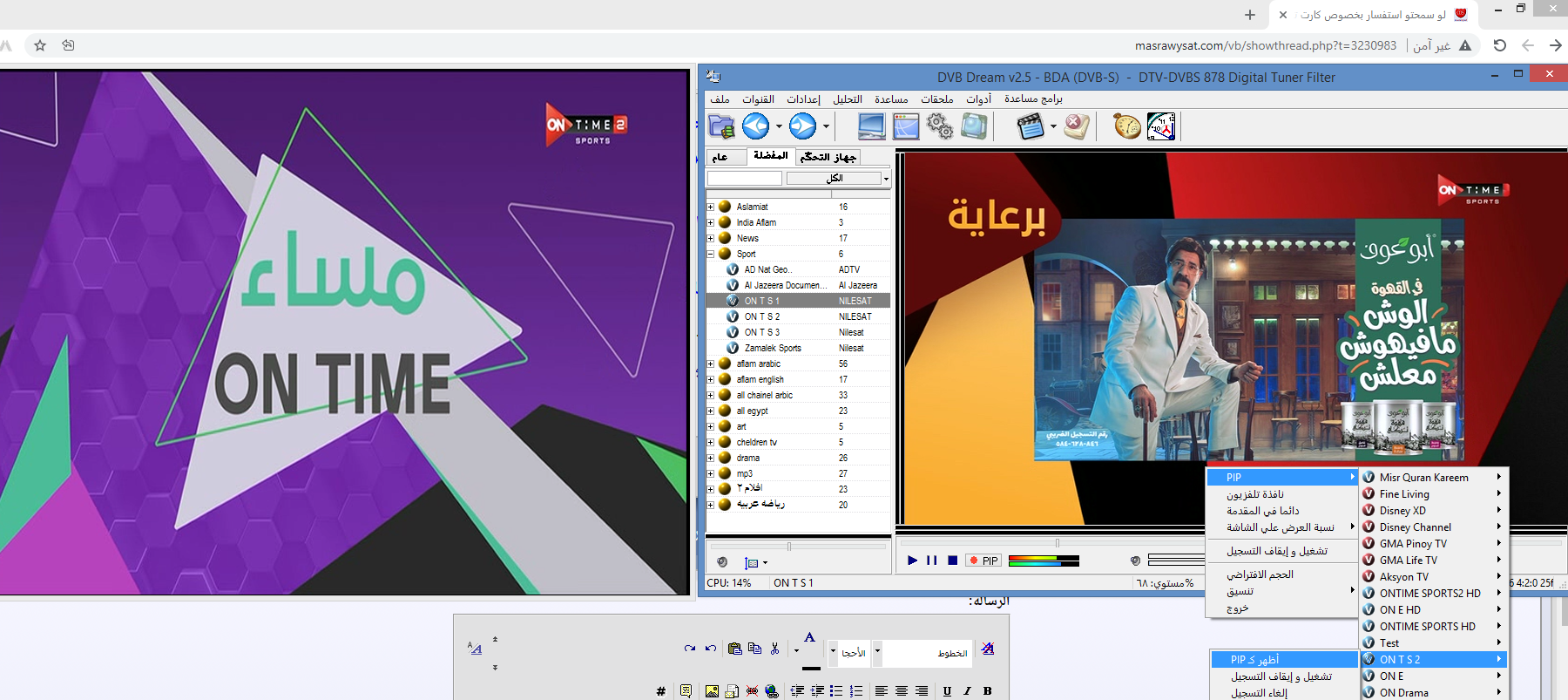1568x700 pixels.
Task: Click the channel search input field
Action: [x=744, y=178]
